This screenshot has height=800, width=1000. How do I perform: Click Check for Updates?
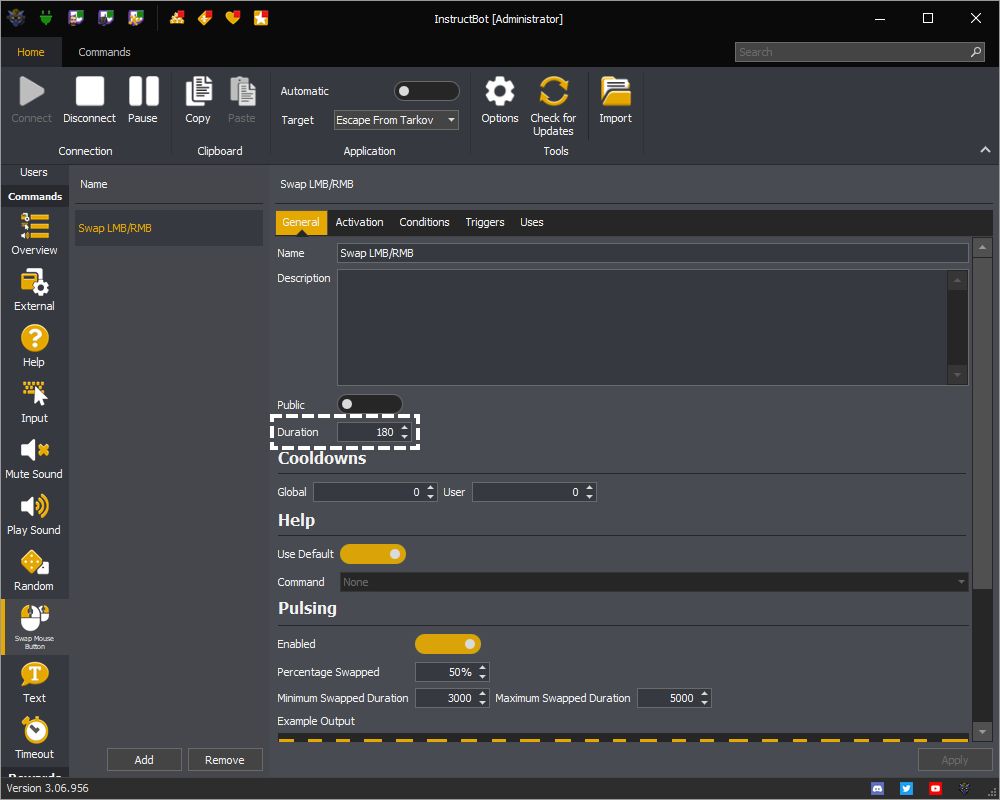pos(553,106)
